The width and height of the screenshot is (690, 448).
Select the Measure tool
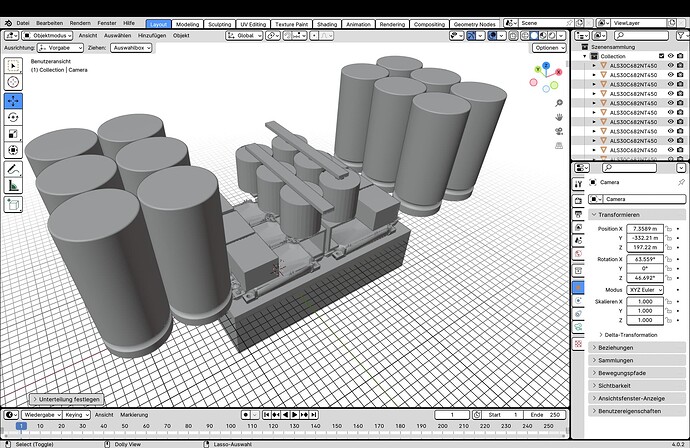pos(13,186)
